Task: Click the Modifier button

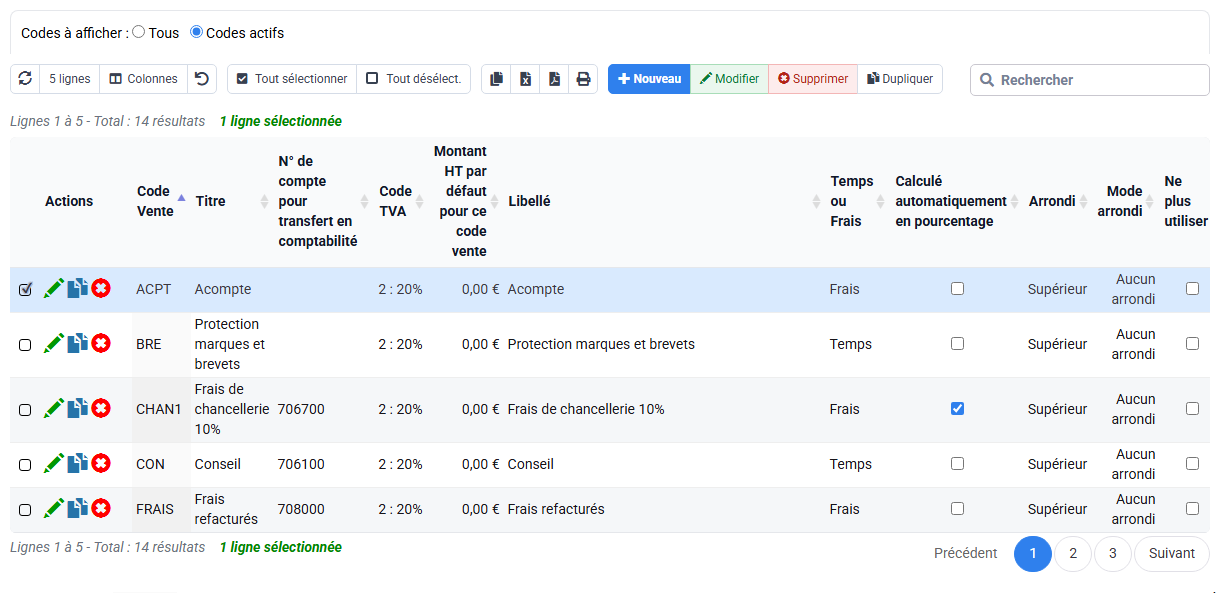Action: tap(729, 79)
